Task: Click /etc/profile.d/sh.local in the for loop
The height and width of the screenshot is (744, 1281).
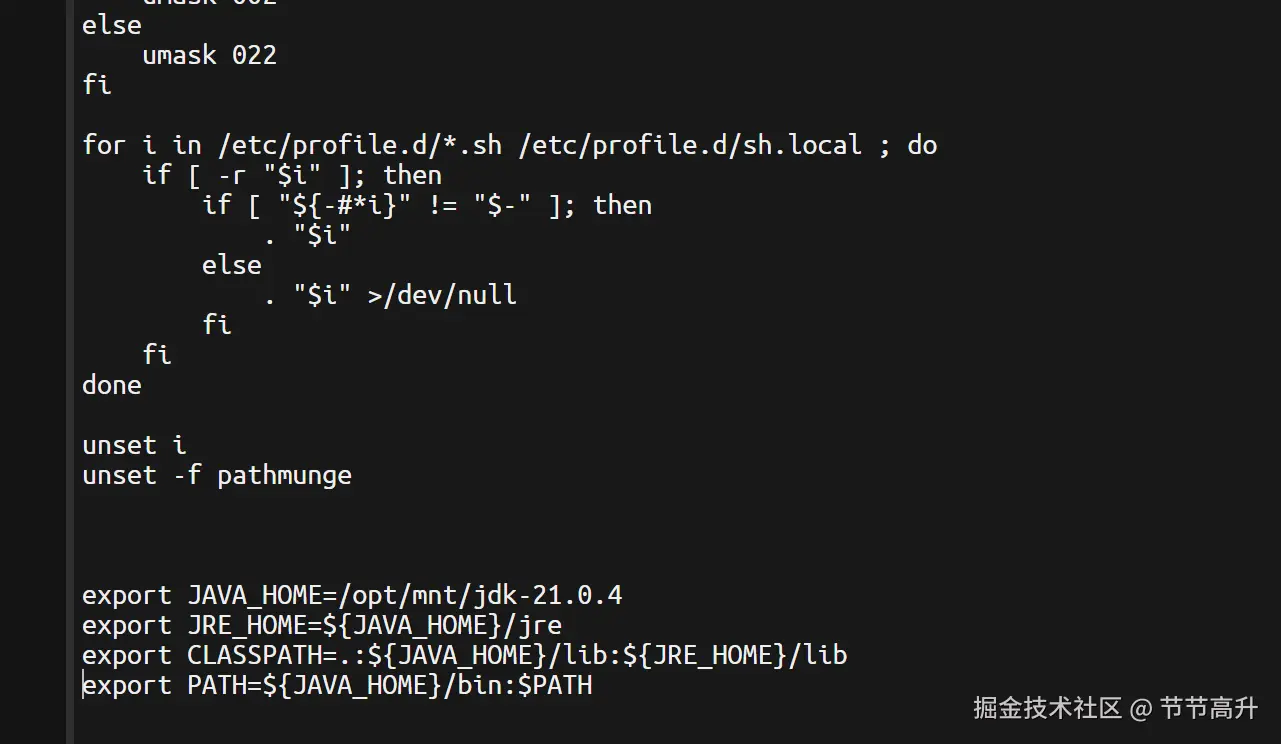Action: coord(690,145)
